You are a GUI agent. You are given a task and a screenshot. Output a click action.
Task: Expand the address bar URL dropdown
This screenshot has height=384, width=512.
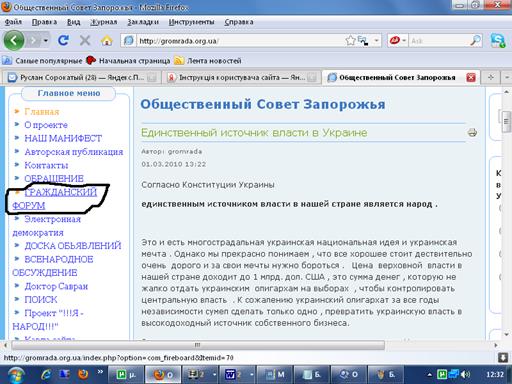click(376, 41)
